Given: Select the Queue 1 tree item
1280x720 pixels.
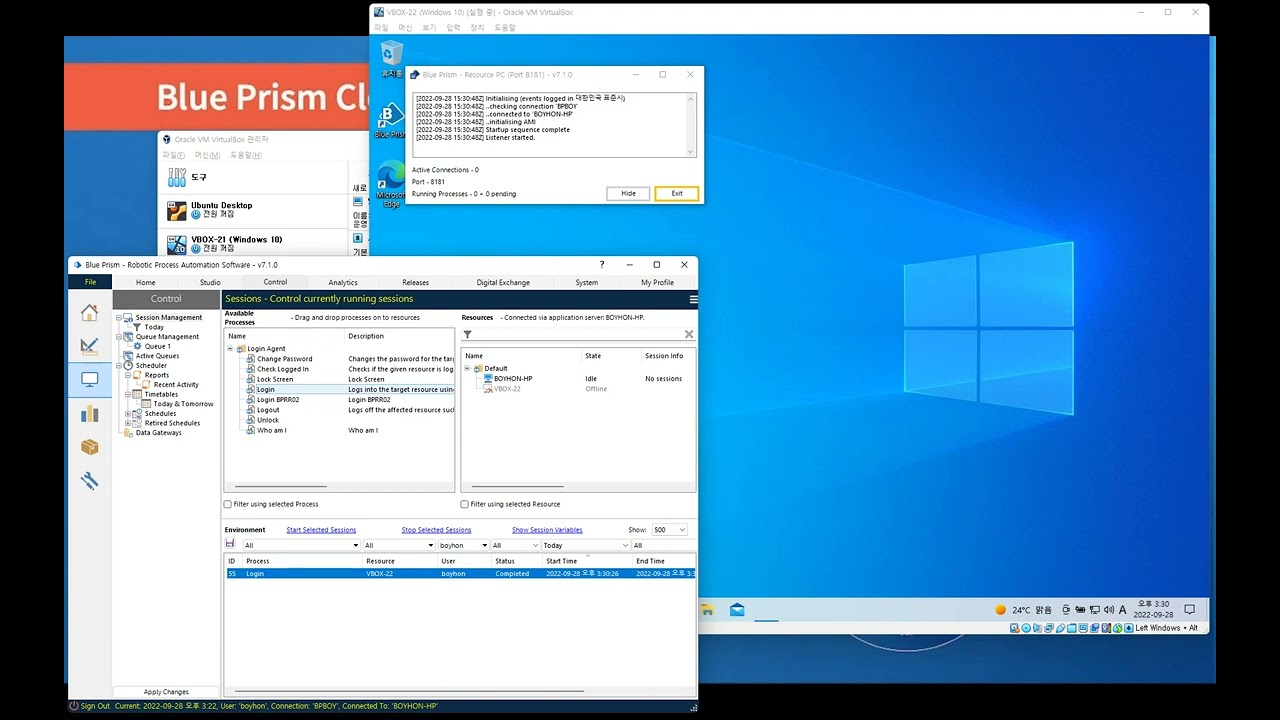Looking at the screenshot, I should (157, 346).
